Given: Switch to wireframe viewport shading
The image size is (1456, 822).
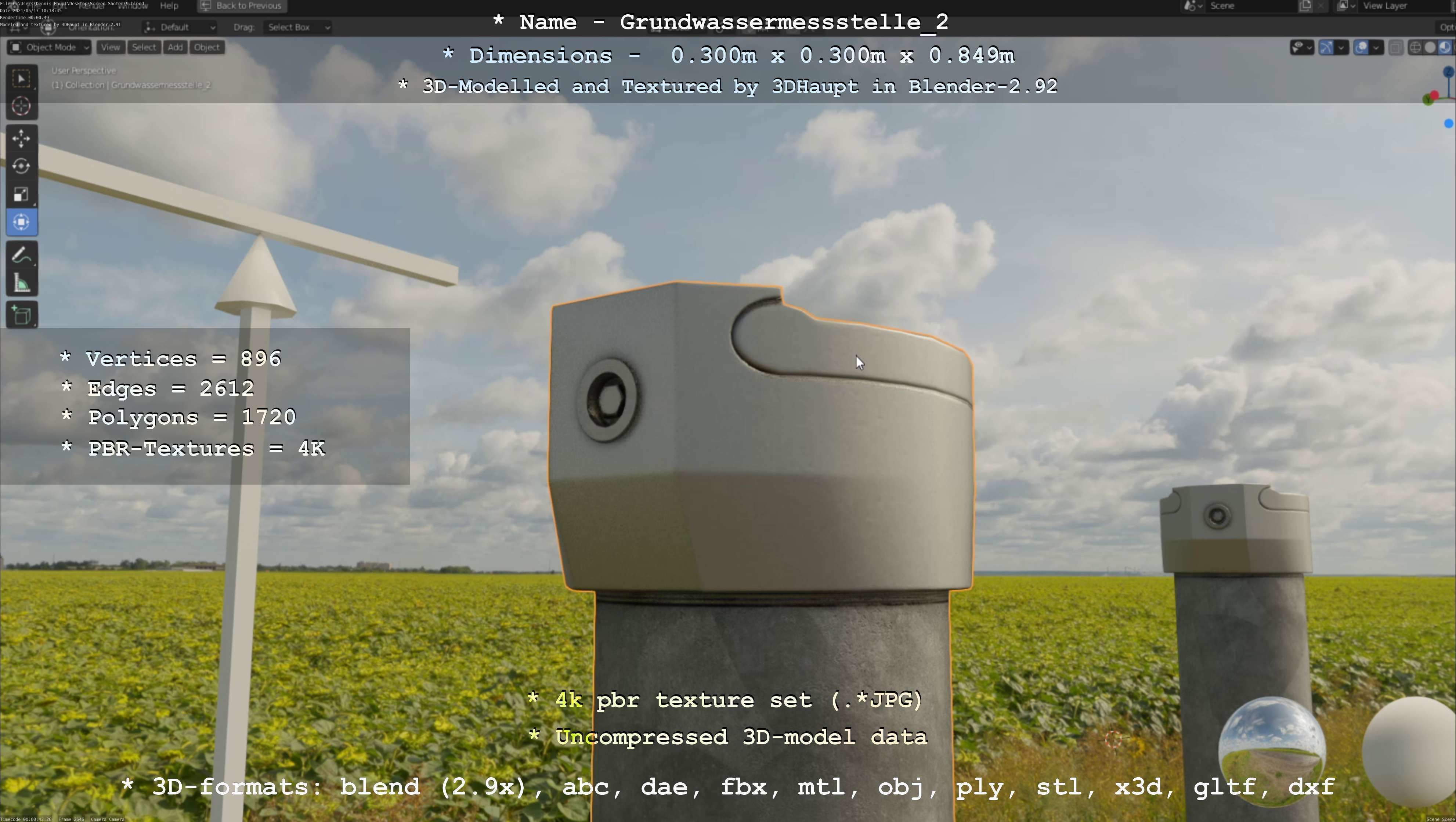Looking at the screenshot, I should [1415, 47].
